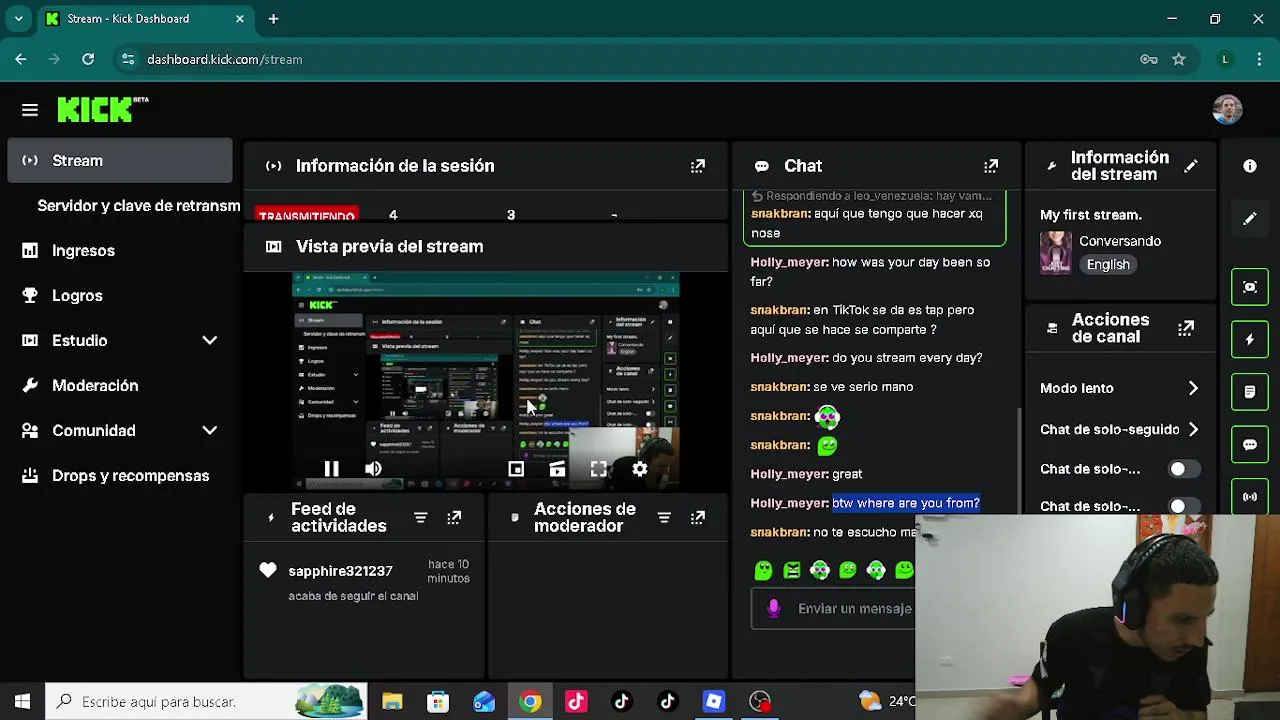
Task: Filter the Acciones de moderador list
Action: (664, 517)
